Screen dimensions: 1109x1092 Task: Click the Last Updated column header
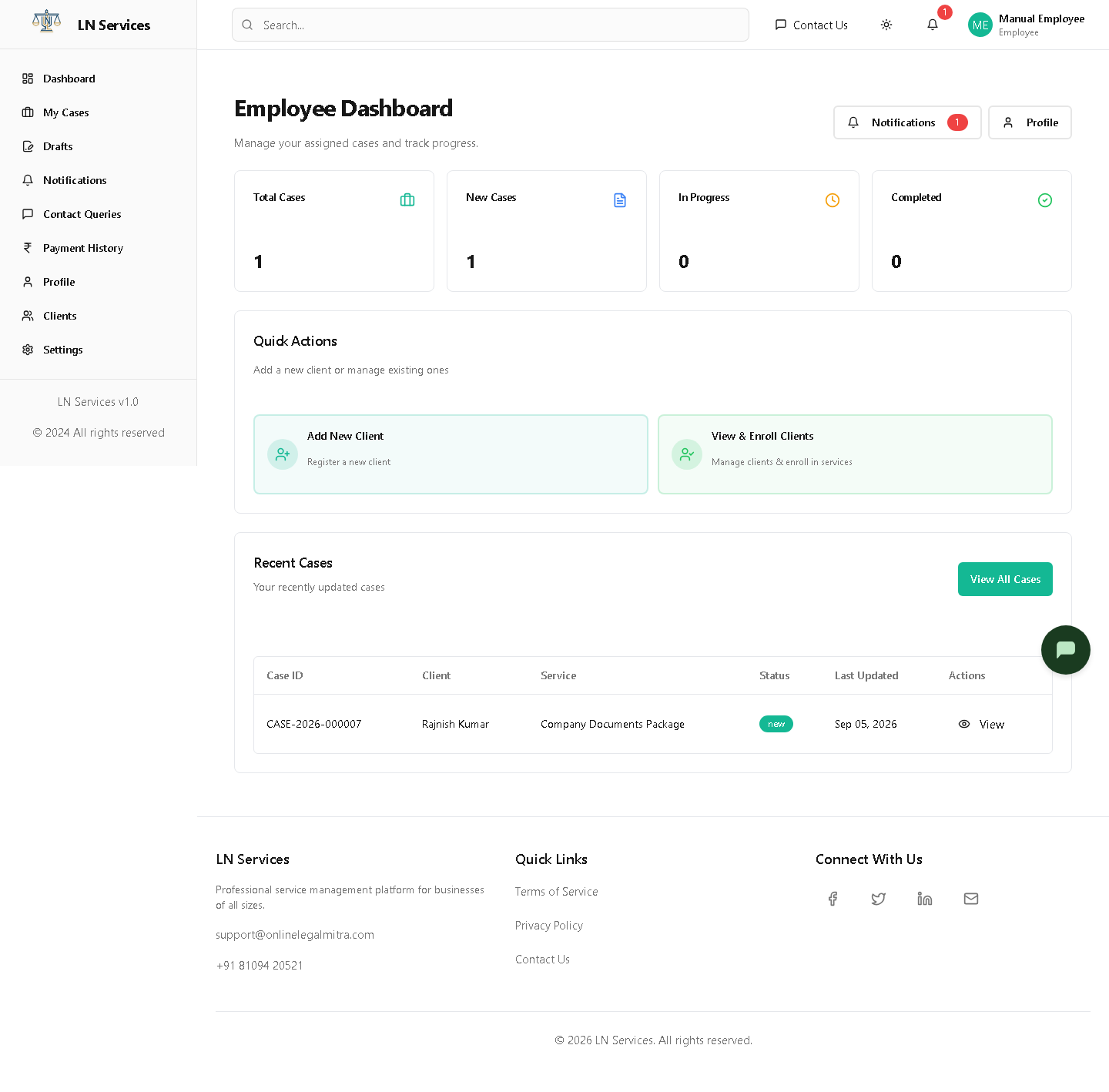866,675
